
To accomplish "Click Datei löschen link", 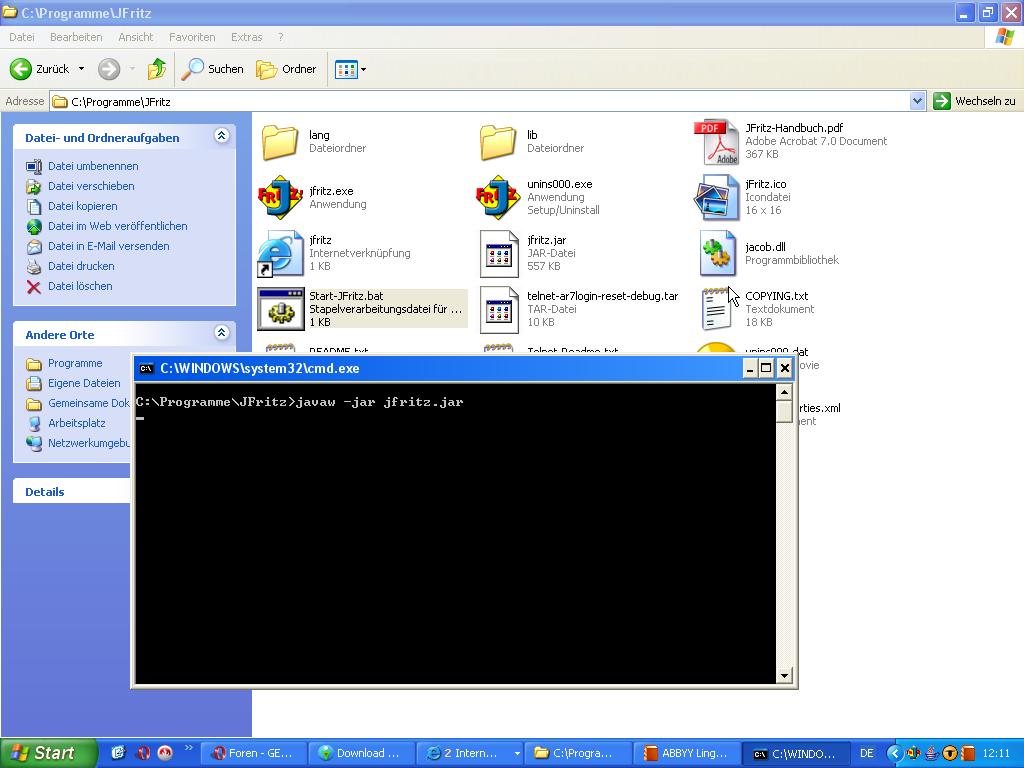I will [x=80, y=286].
